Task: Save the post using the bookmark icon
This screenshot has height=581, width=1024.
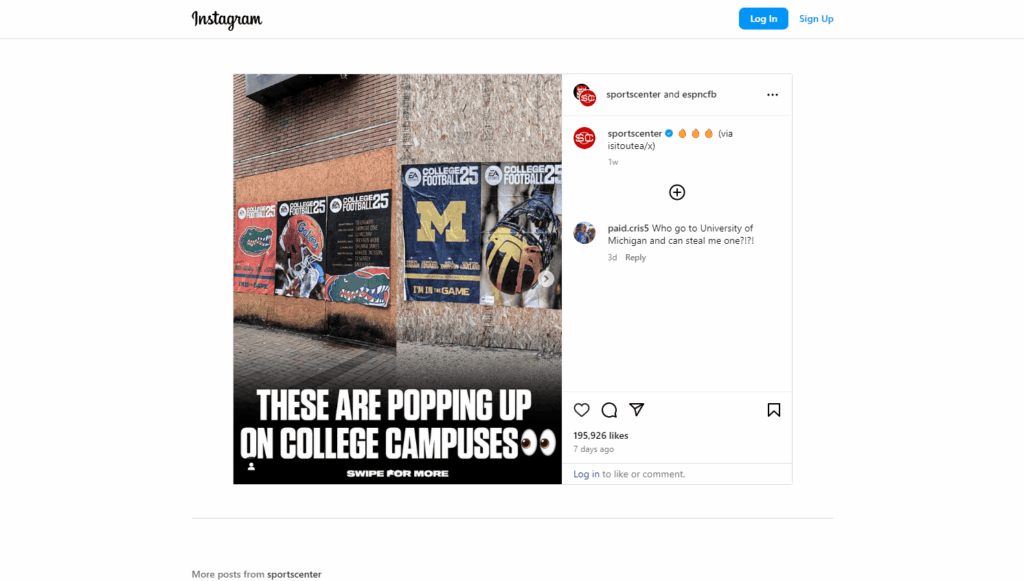Action: 773,409
